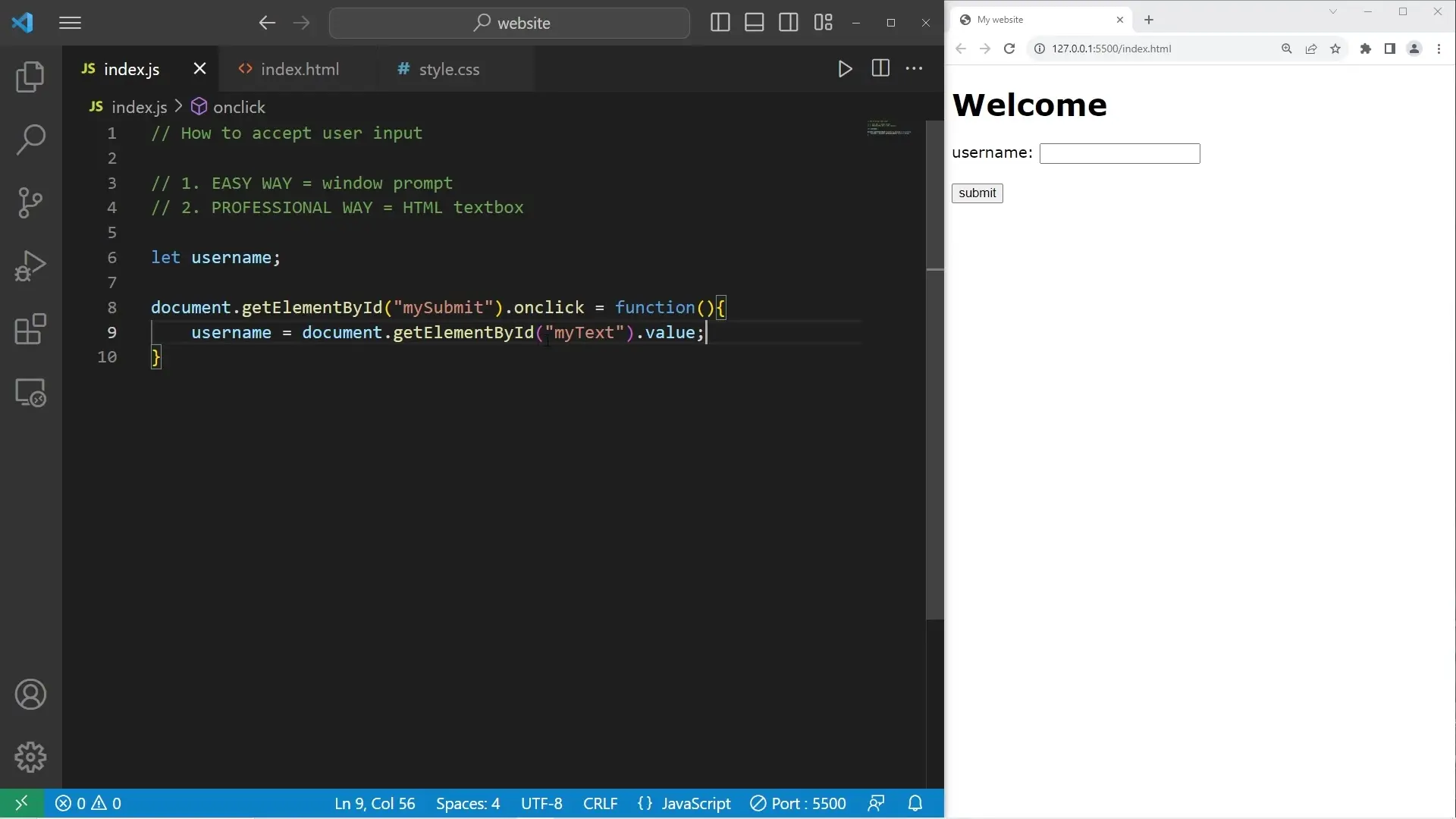Open Customize Layout options
1456x819 pixels.
(x=823, y=23)
